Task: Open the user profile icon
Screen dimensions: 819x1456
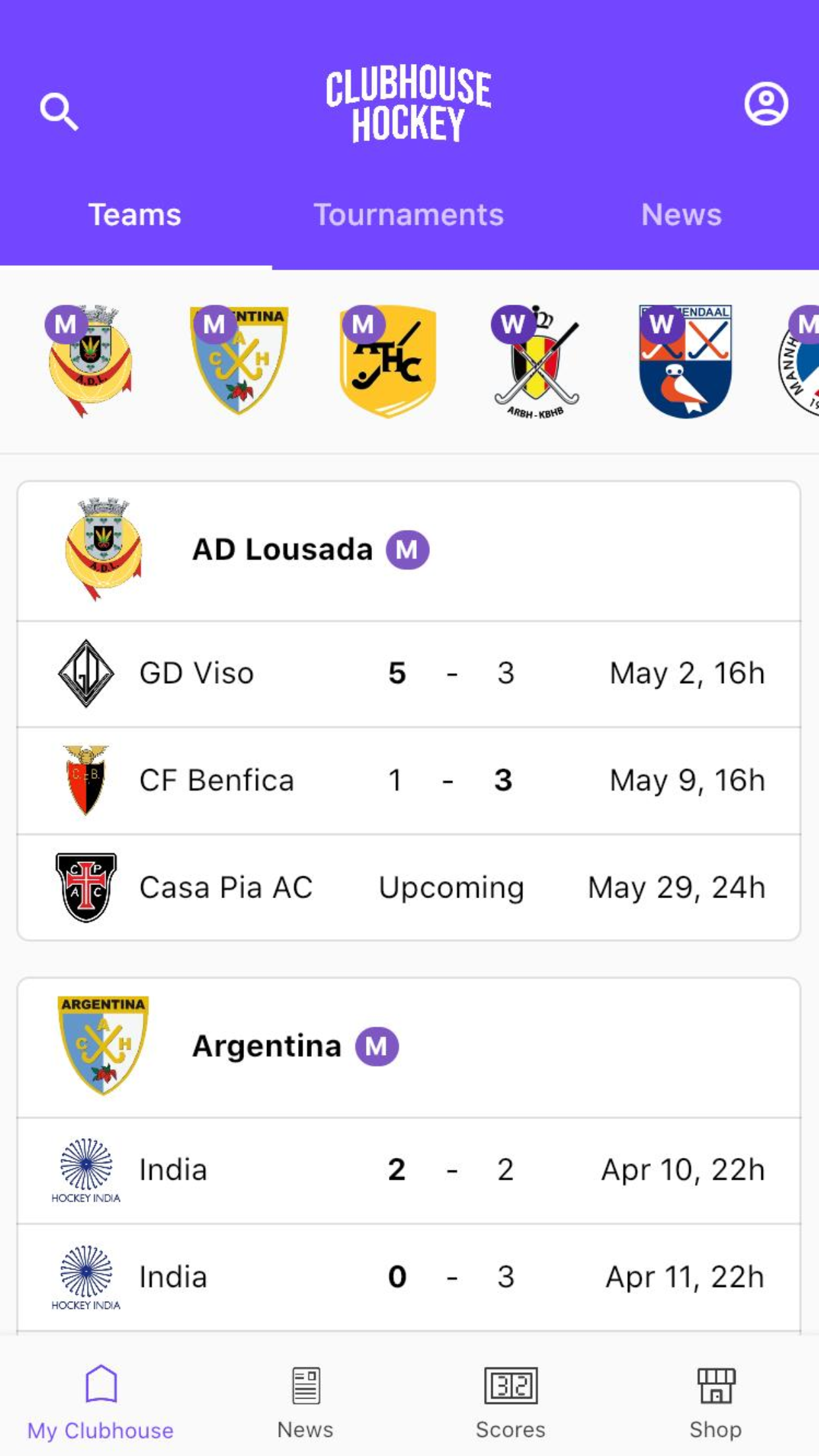Action: tap(766, 104)
